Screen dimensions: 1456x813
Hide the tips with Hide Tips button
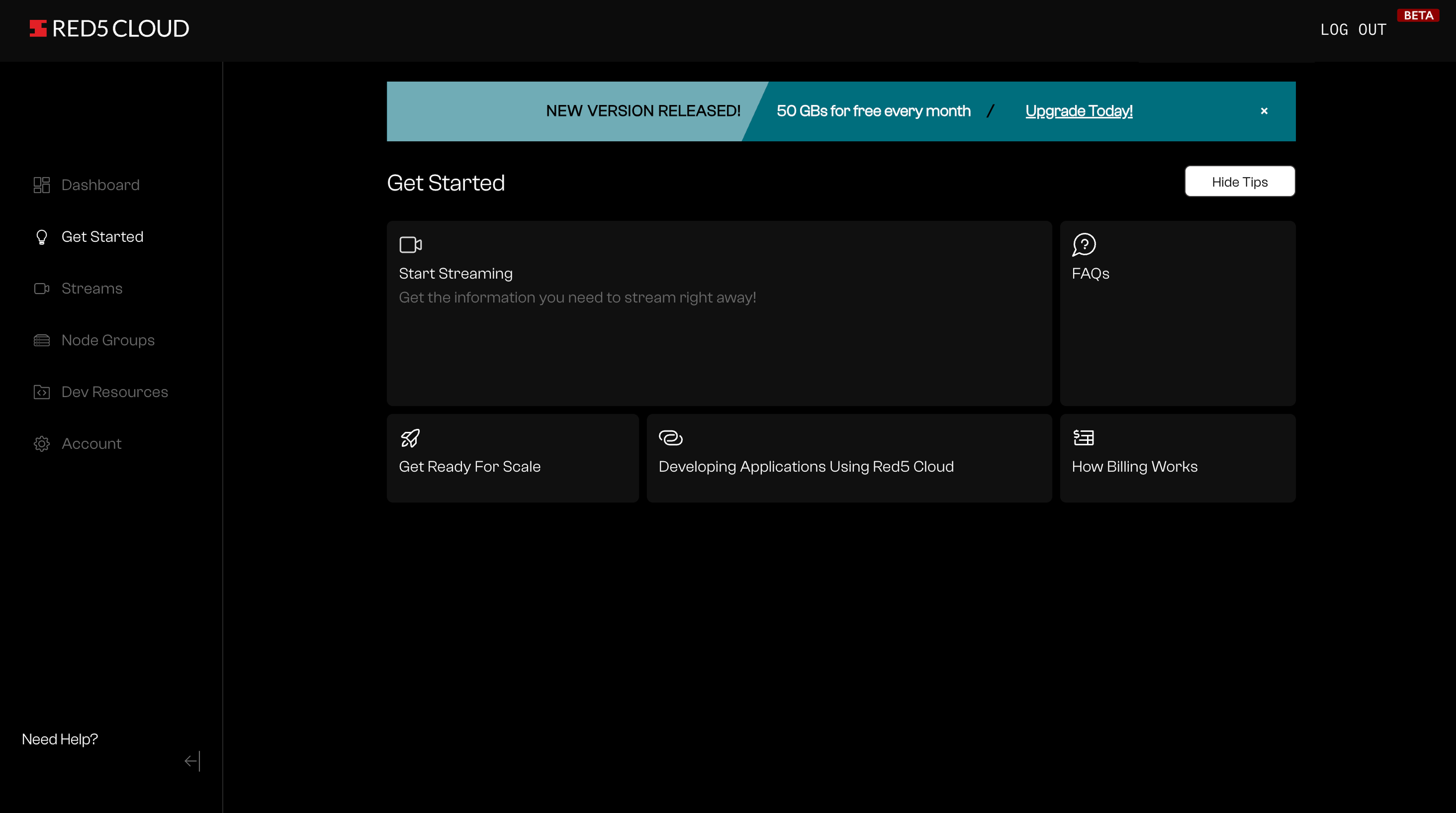click(1240, 182)
